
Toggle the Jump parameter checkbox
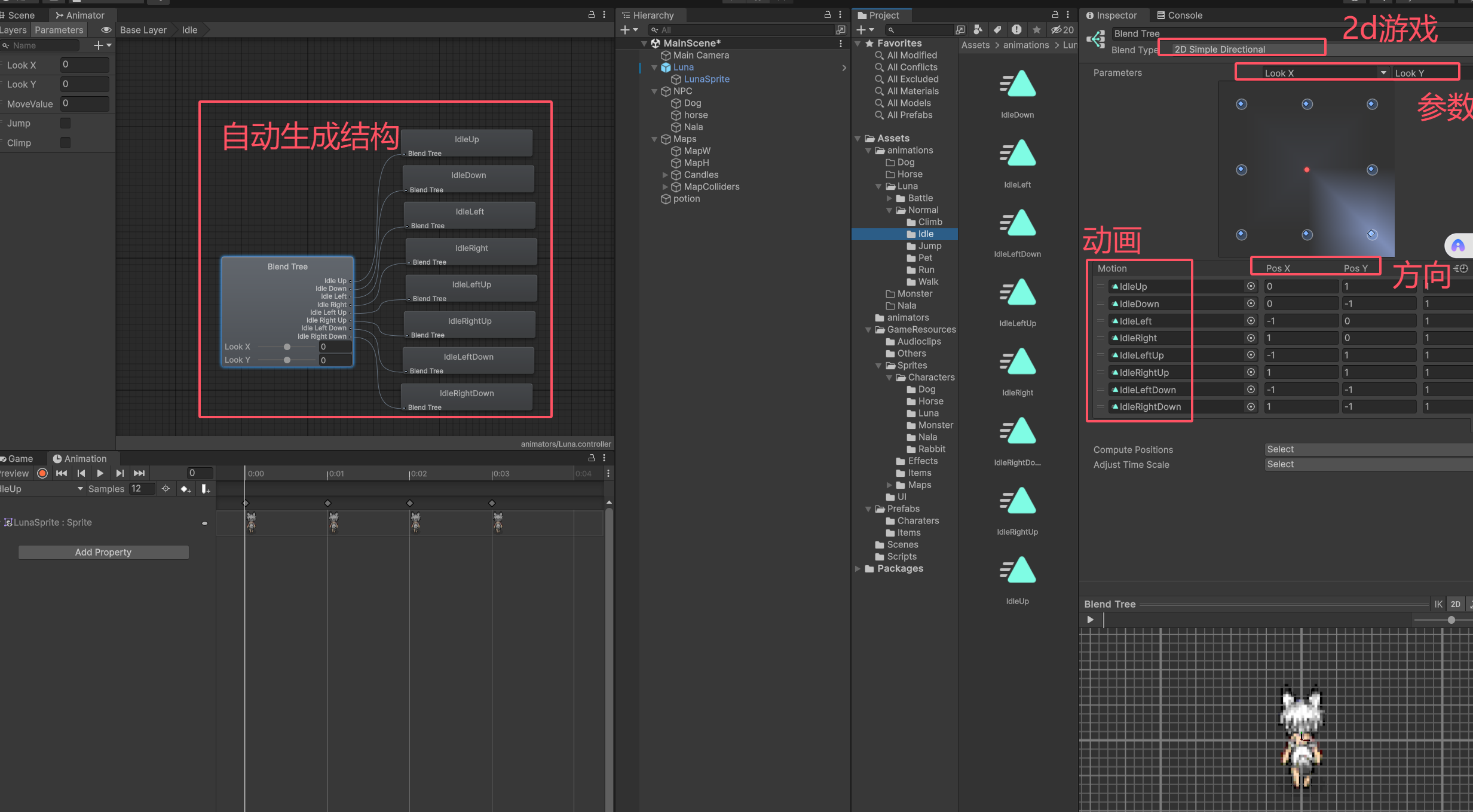[66, 123]
